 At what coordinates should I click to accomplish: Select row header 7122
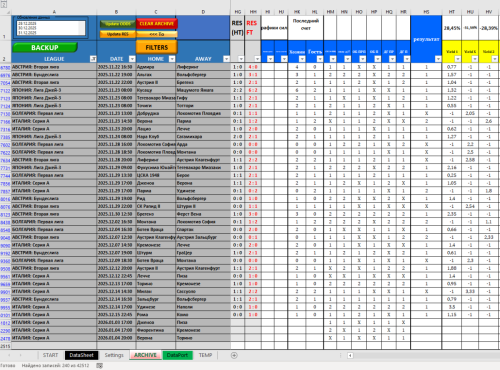click(x=5, y=90)
